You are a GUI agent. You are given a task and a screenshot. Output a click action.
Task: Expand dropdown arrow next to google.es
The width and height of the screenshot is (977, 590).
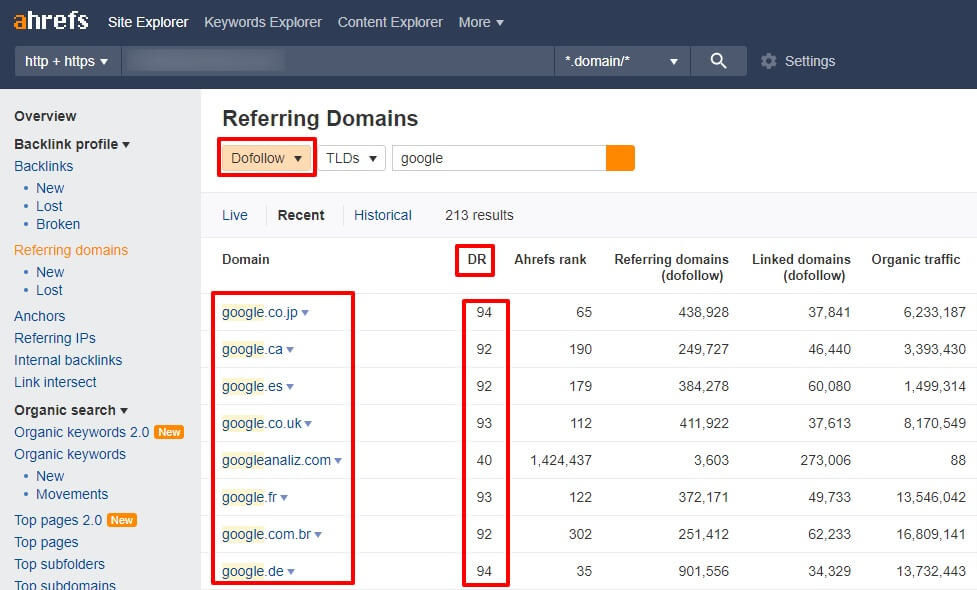(290, 387)
